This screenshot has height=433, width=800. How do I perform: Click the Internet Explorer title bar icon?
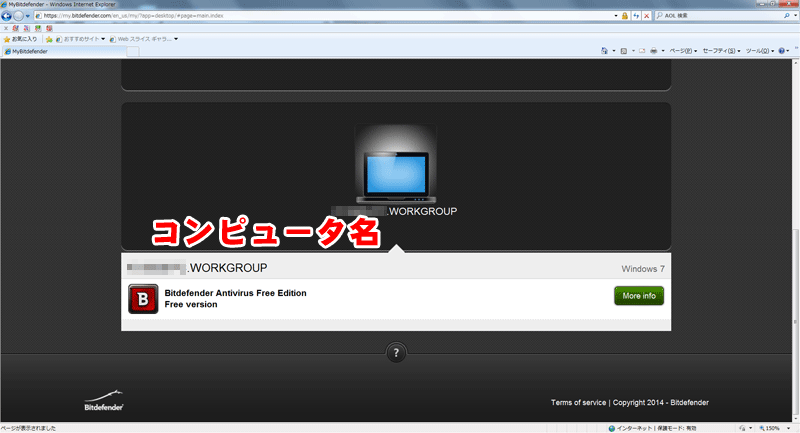[x=4, y=4]
